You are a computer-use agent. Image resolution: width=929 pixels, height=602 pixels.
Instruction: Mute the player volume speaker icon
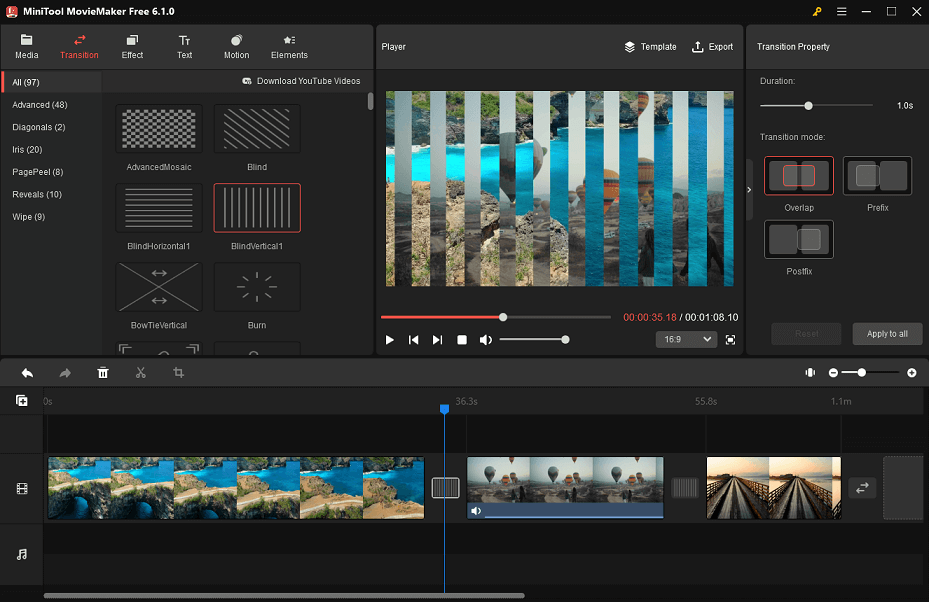(486, 340)
